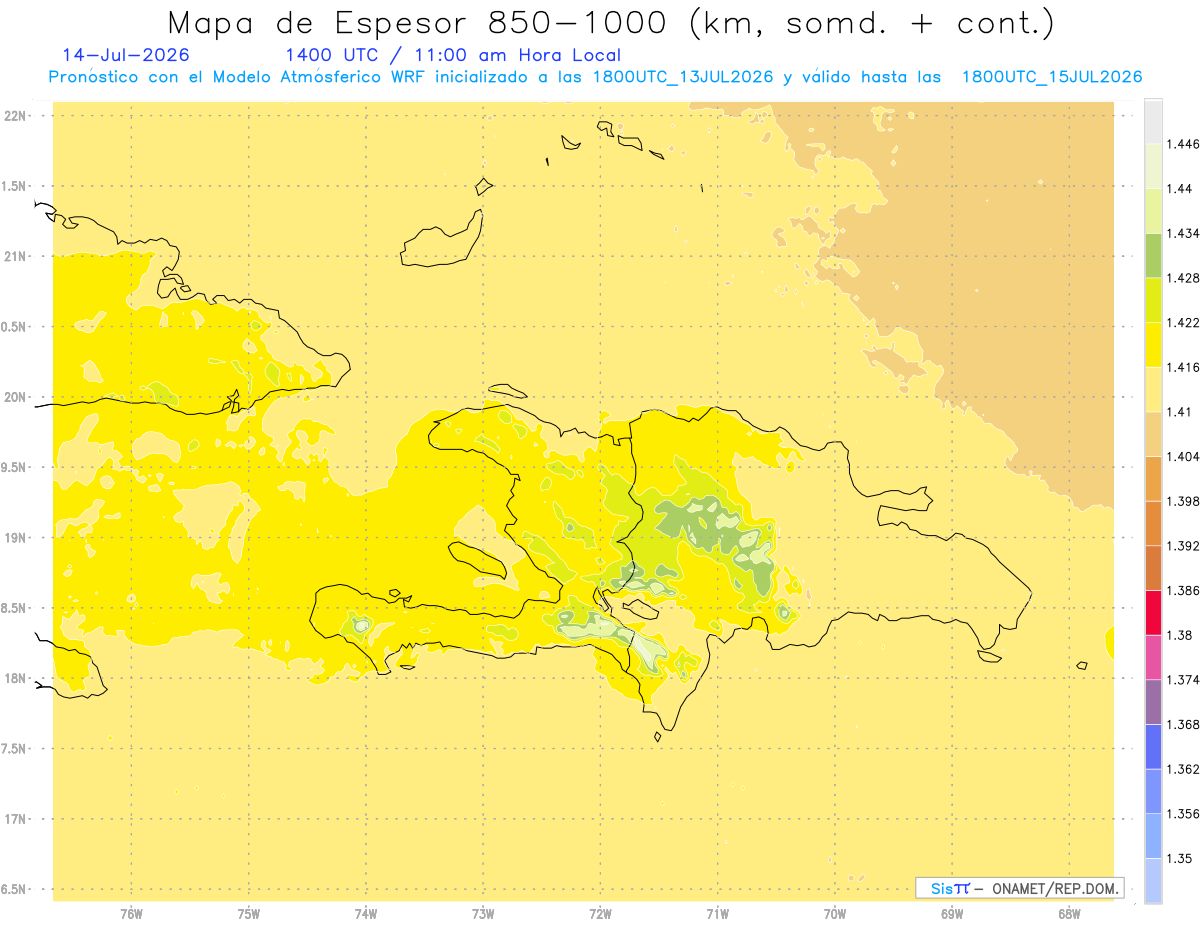Click the latitude label '19N'
The width and height of the screenshot is (1200, 927).
pyautogui.click(x=15, y=538)
